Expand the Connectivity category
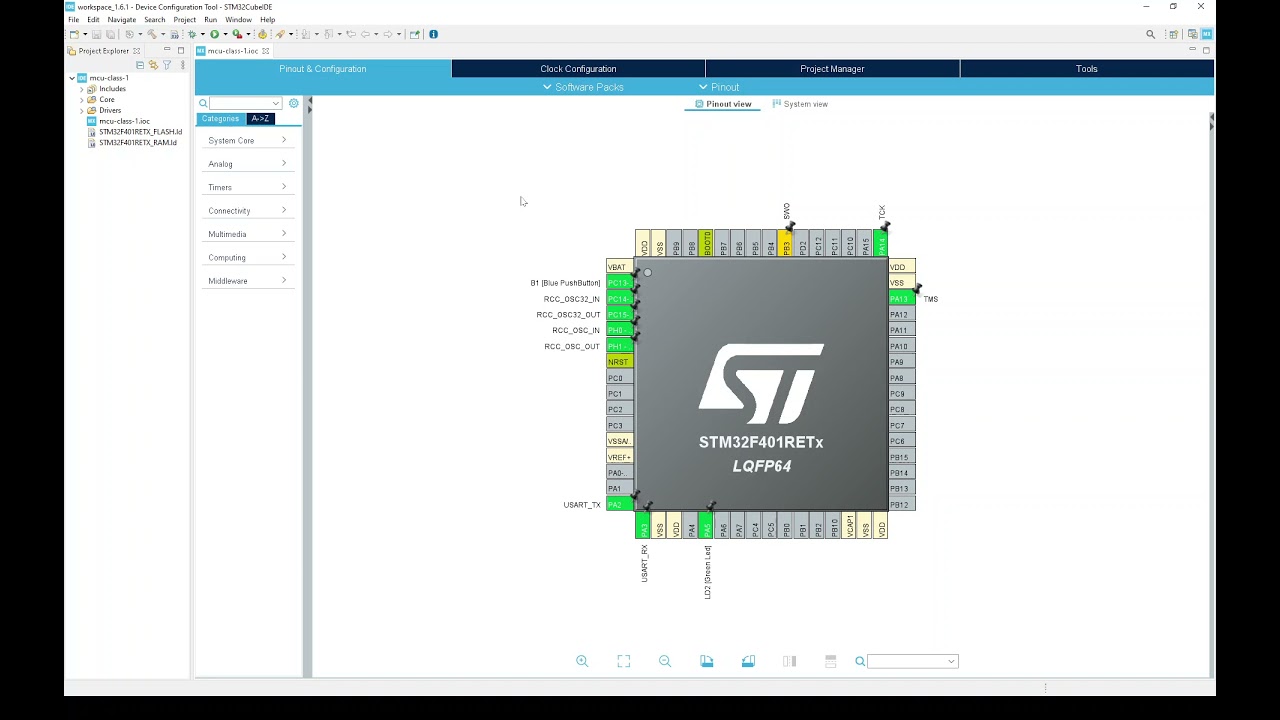The height and width of the screenshot is (720, 1280). point(248,211)
